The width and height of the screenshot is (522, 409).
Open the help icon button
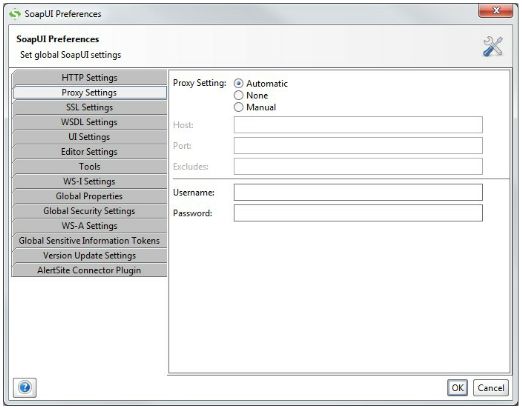pyautogui.click(x=25, y=388)
